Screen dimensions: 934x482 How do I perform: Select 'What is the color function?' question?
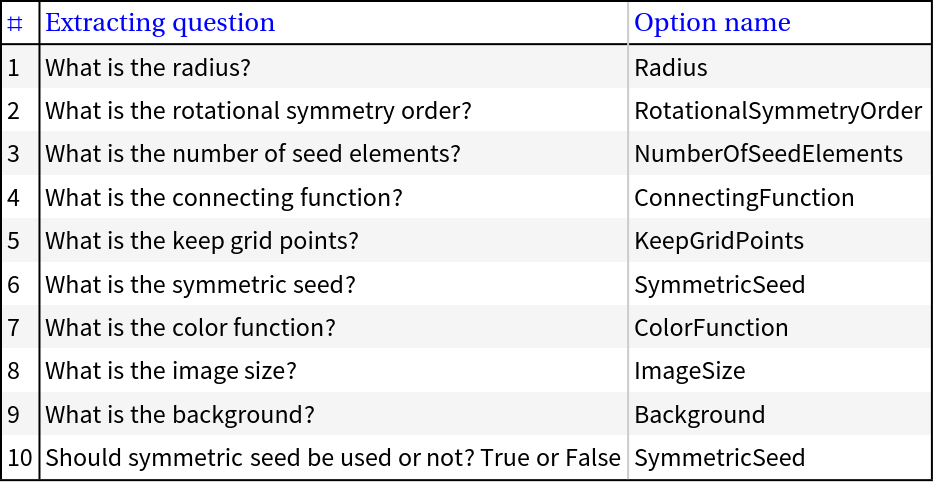190,328
